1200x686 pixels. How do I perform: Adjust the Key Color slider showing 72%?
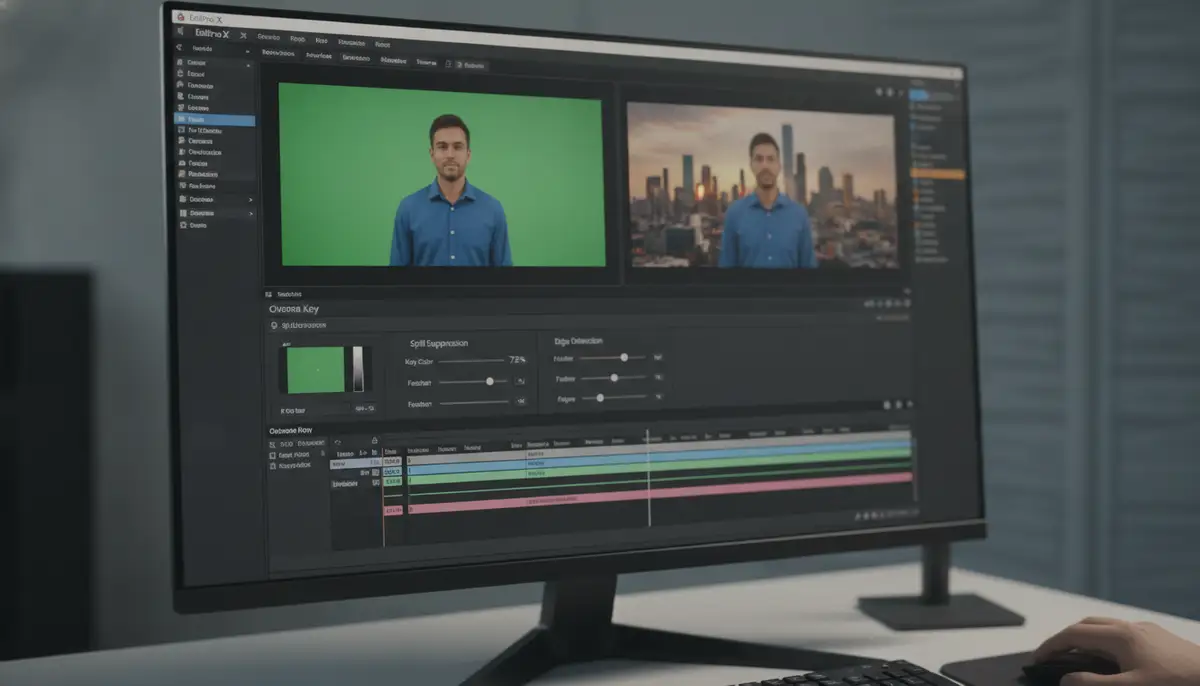pos(471,361)
